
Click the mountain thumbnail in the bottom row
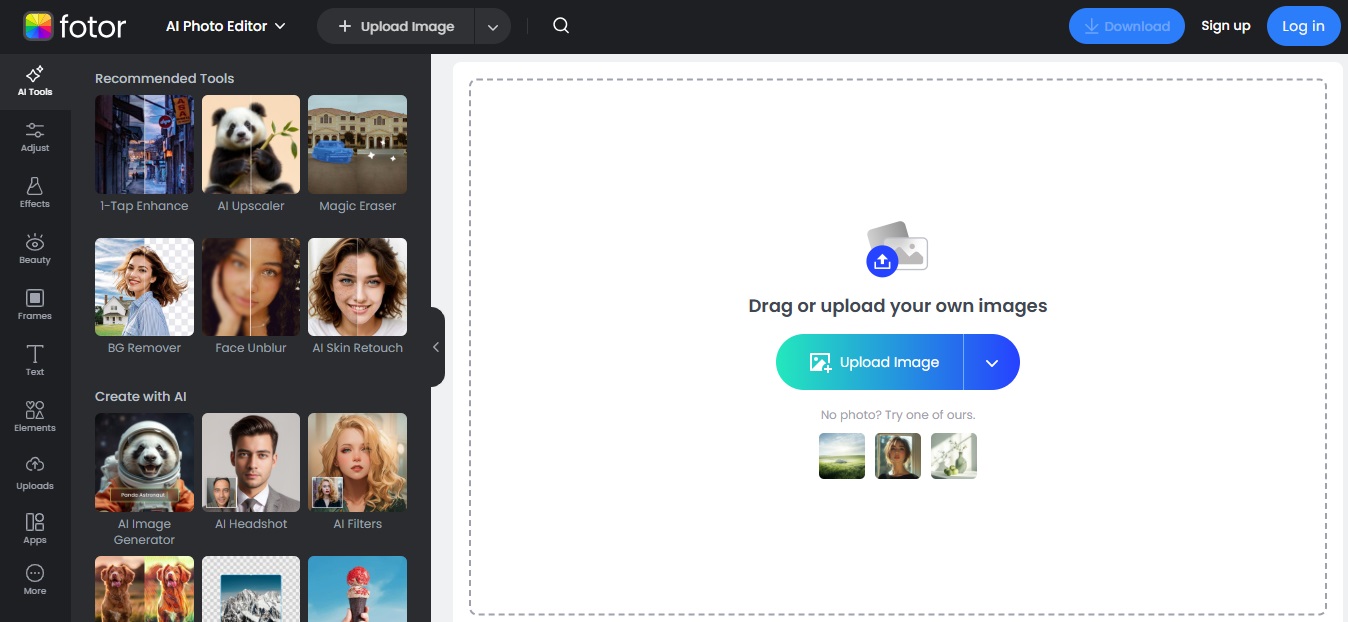coord(251,589)
